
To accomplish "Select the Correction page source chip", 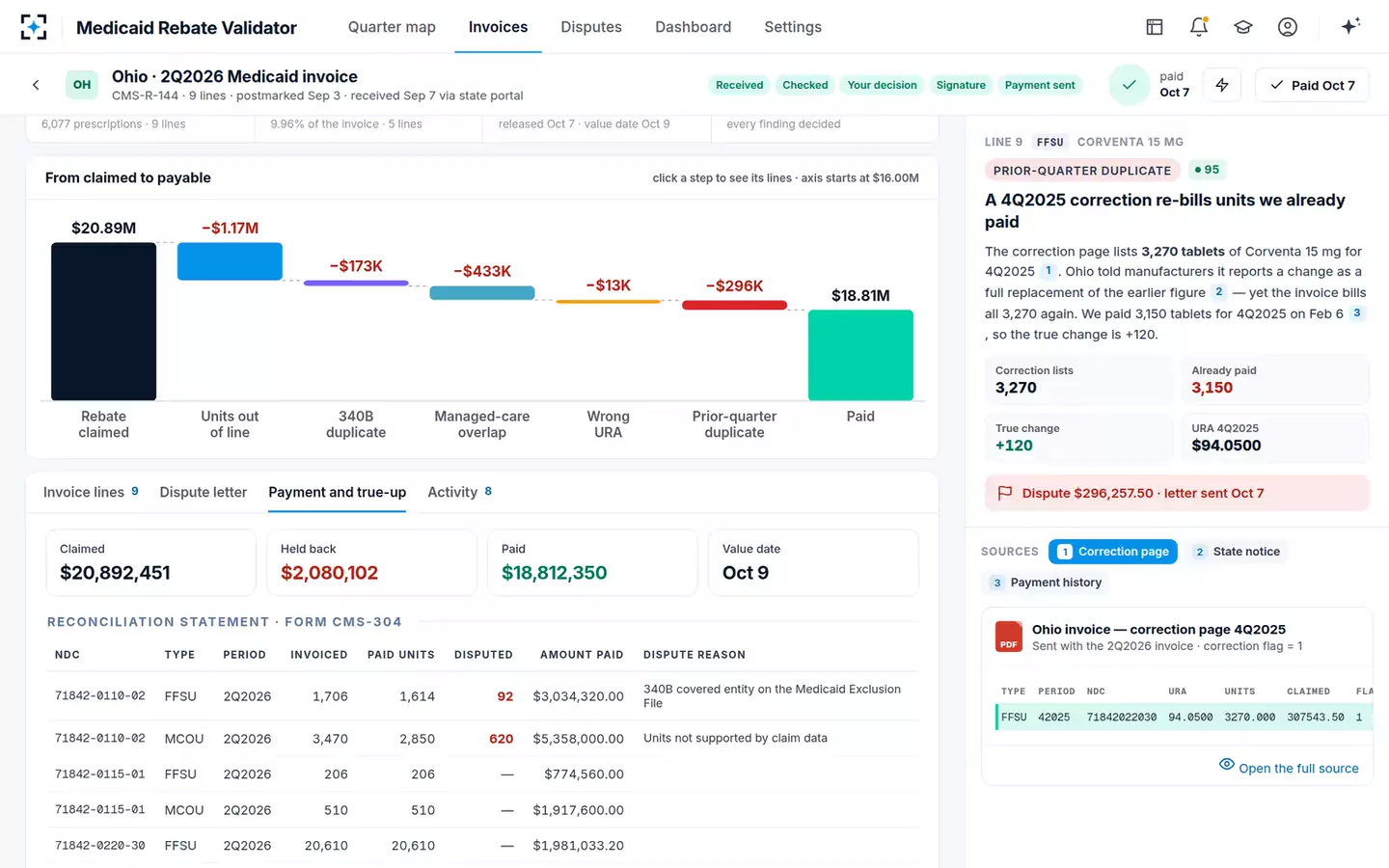I will 1113,552.
